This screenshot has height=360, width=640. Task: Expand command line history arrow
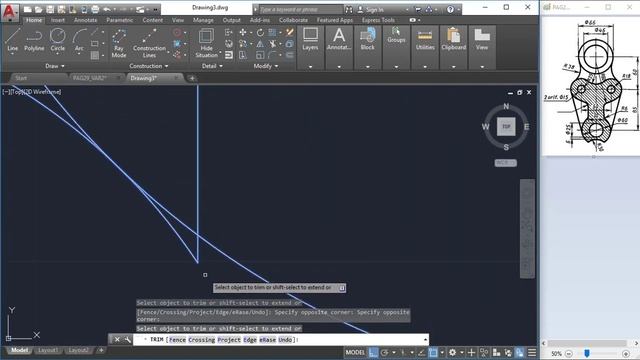click(x=425, y=340)
